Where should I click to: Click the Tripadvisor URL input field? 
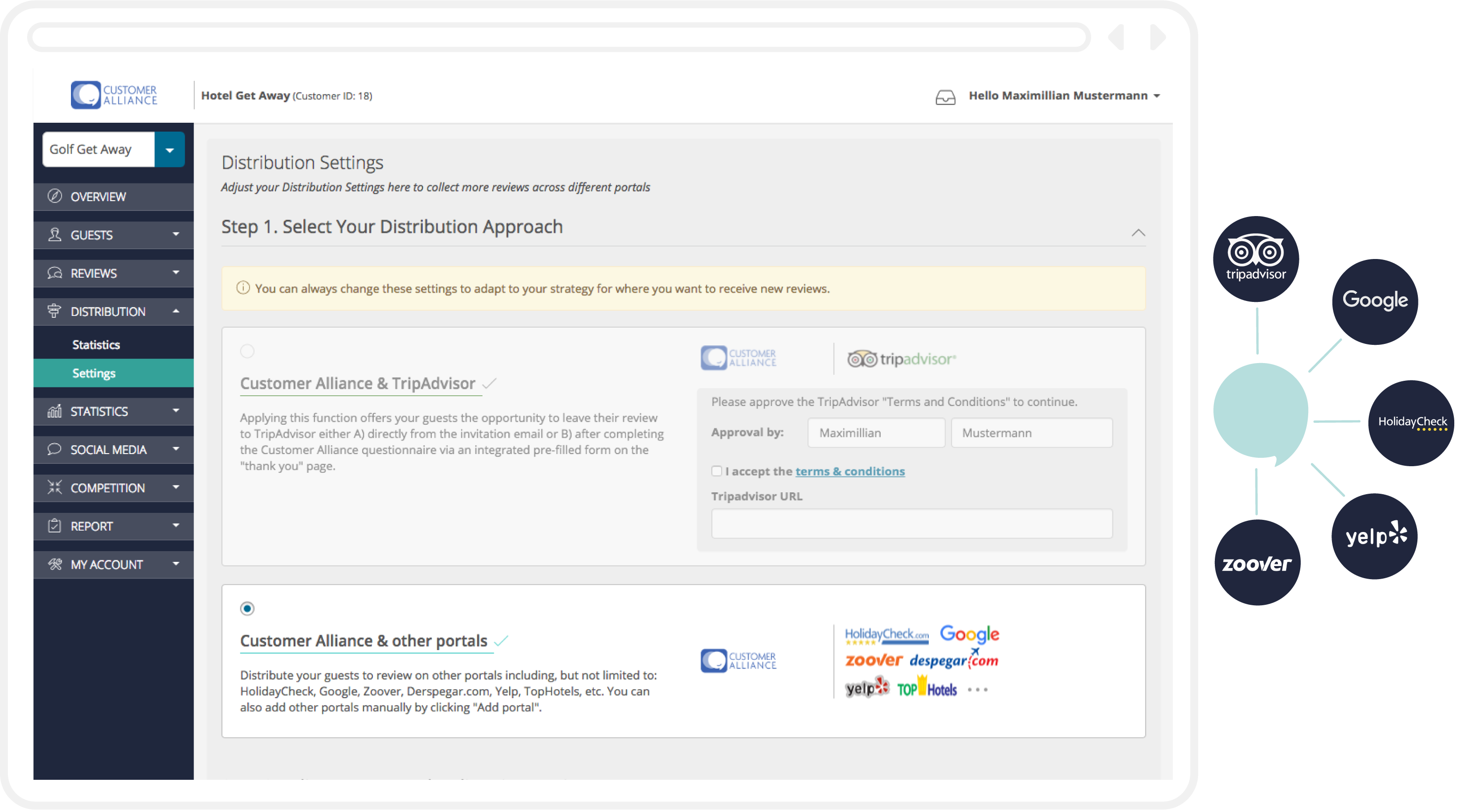pyautogui.click(x=912, y=524)
